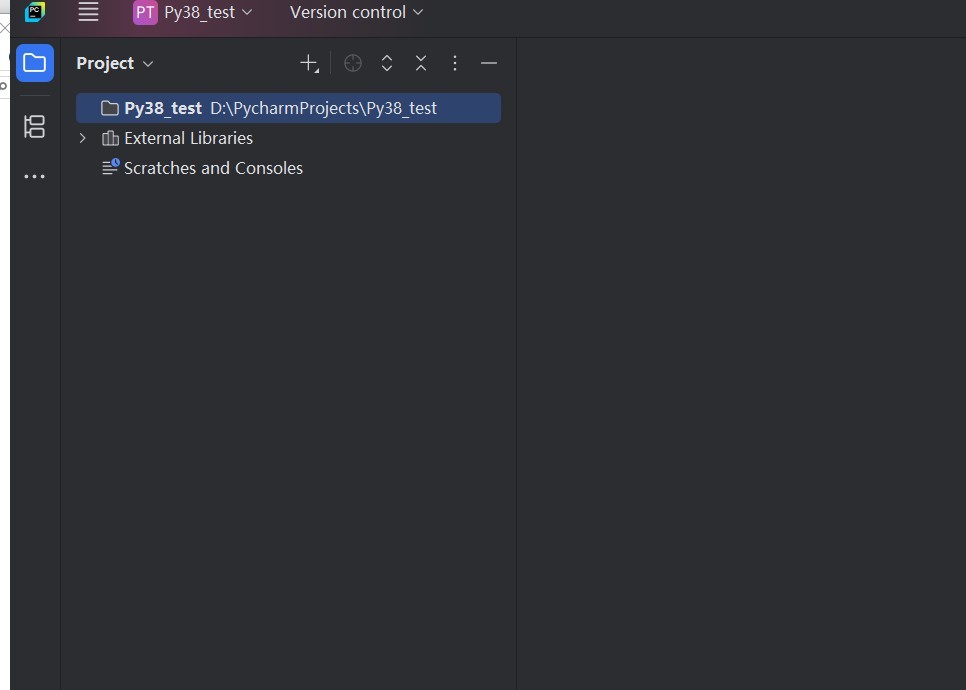The width and height of the screenshot is (966, 690).
Task: Click the Expand Selected icon
Action: tap(387, 63)
